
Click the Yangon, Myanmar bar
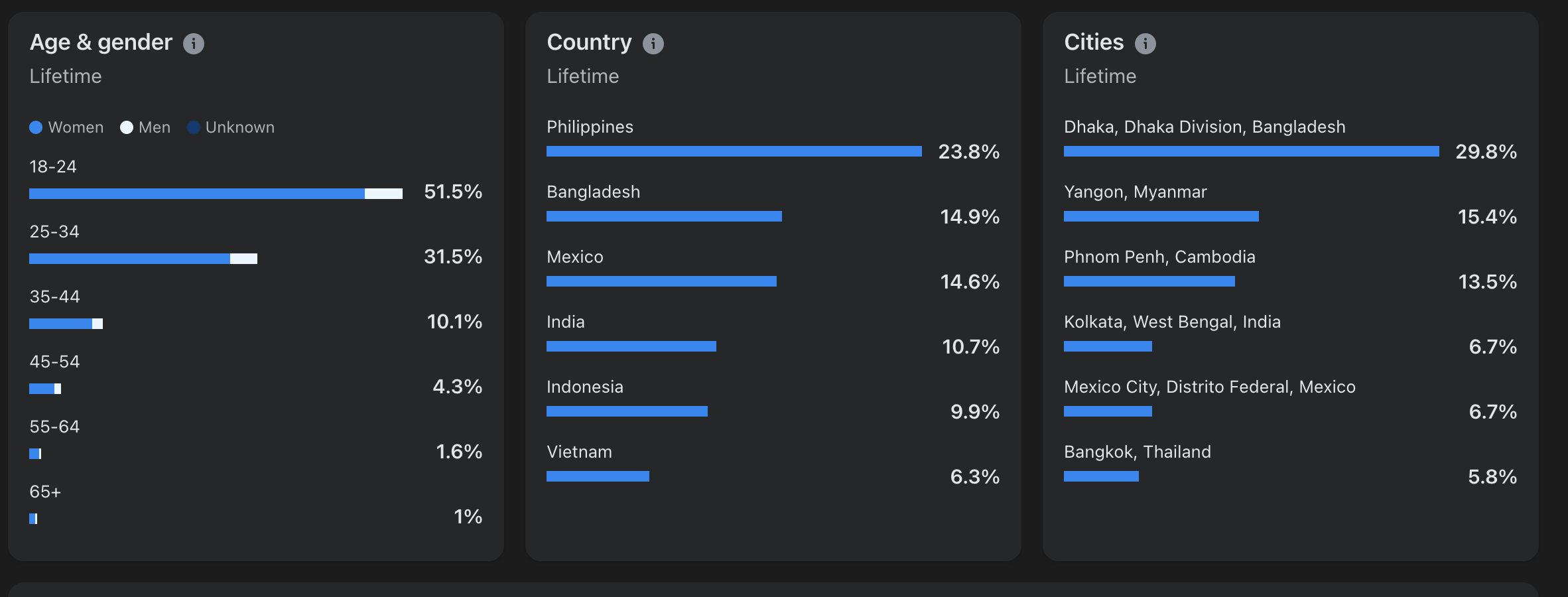click(1161, 216)
